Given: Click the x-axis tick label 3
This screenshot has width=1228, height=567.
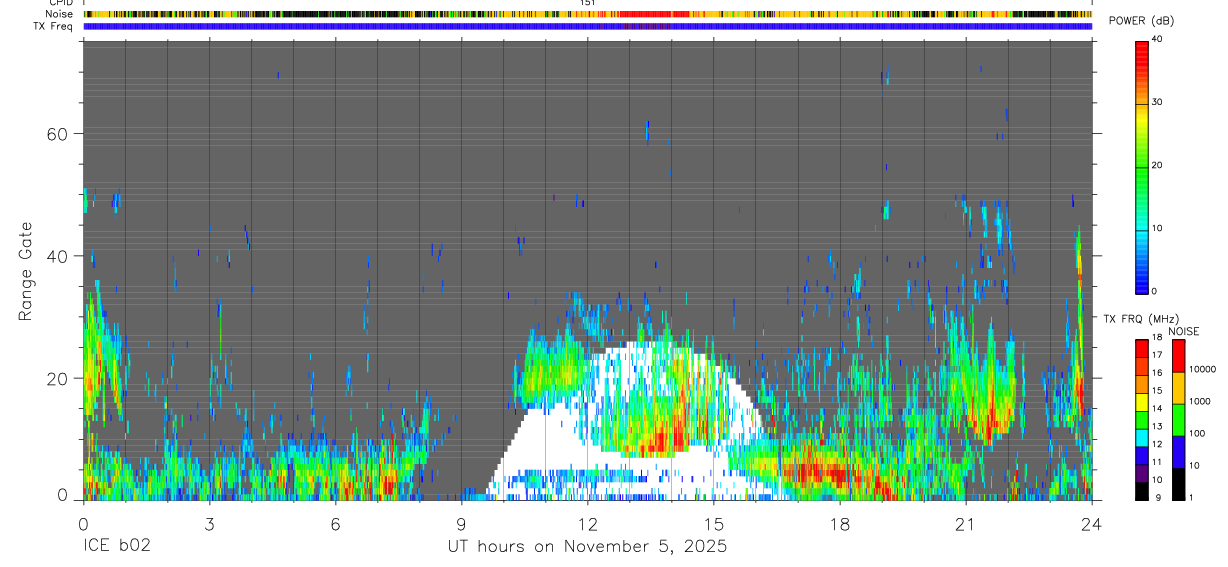Looking at the screenshot, I should [x=209, y=525].
